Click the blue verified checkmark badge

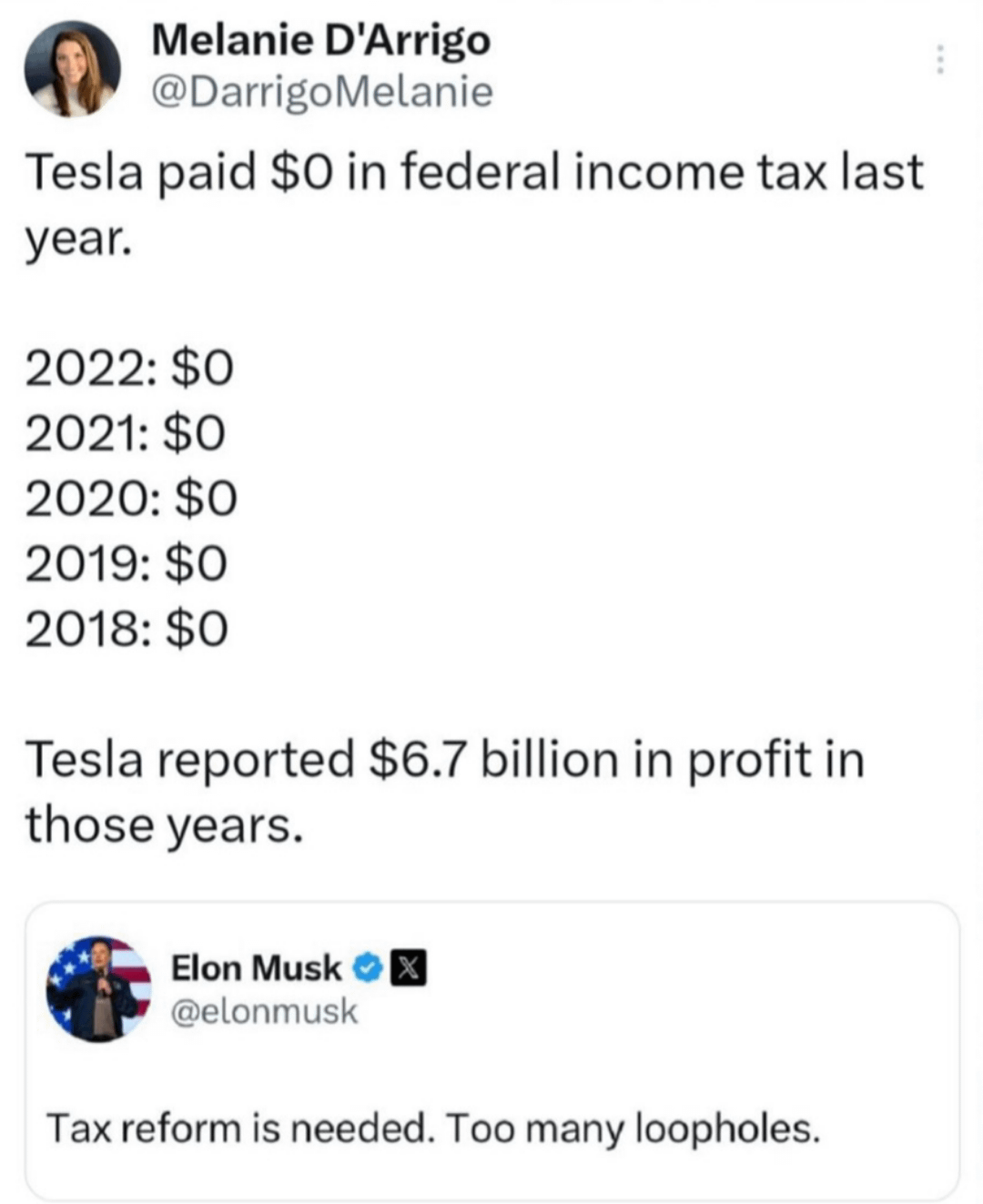pos(366,968)
